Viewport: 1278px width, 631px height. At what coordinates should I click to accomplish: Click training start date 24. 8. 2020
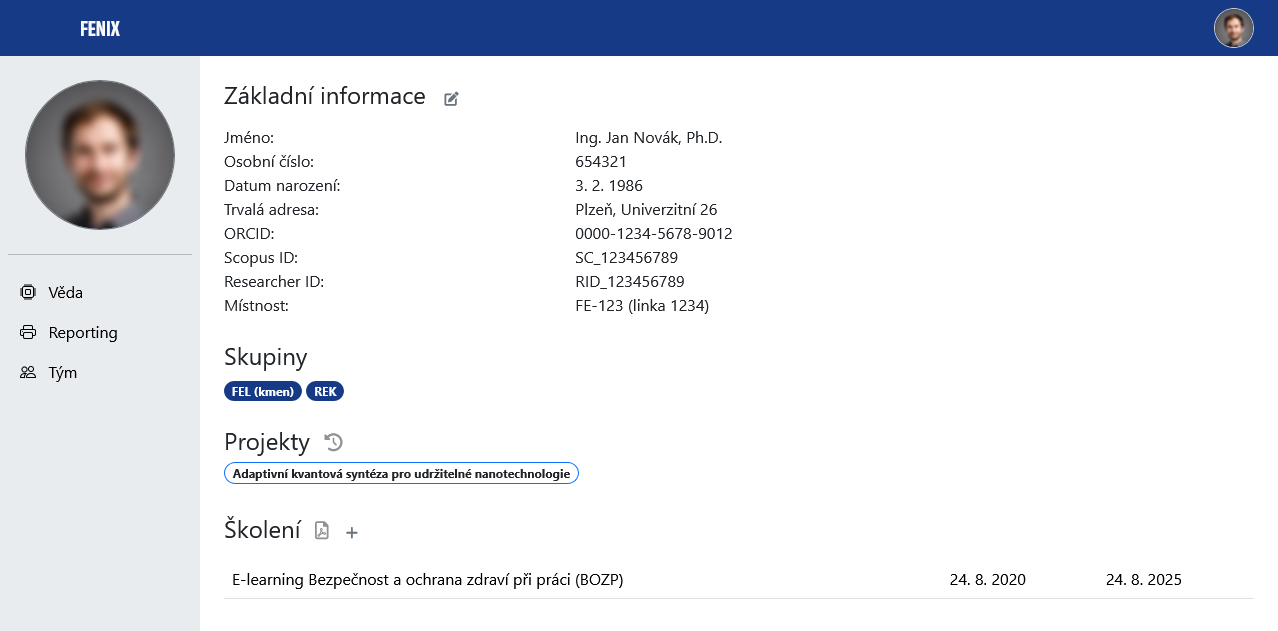[988, 580]
